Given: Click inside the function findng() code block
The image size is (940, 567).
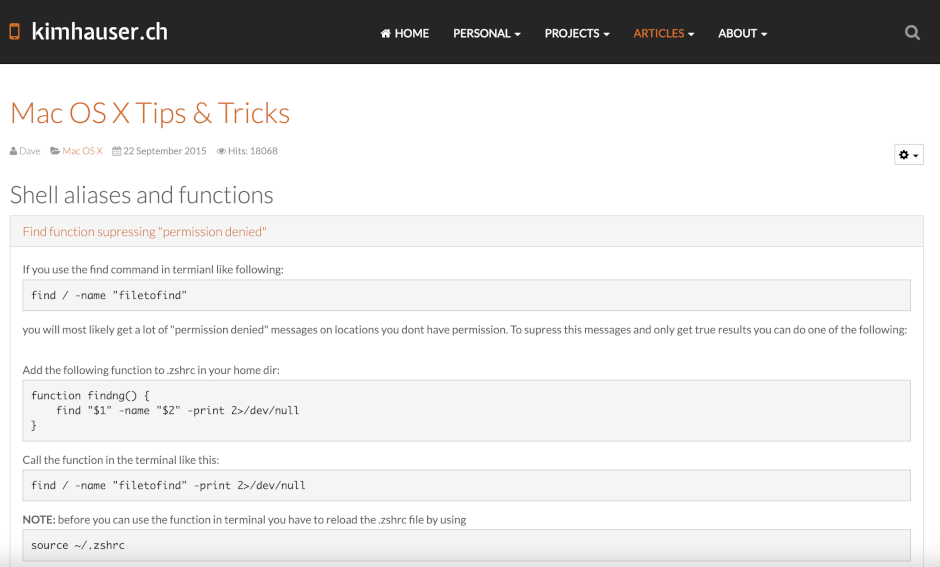Looking at the screenshot, I should (466, 410).
